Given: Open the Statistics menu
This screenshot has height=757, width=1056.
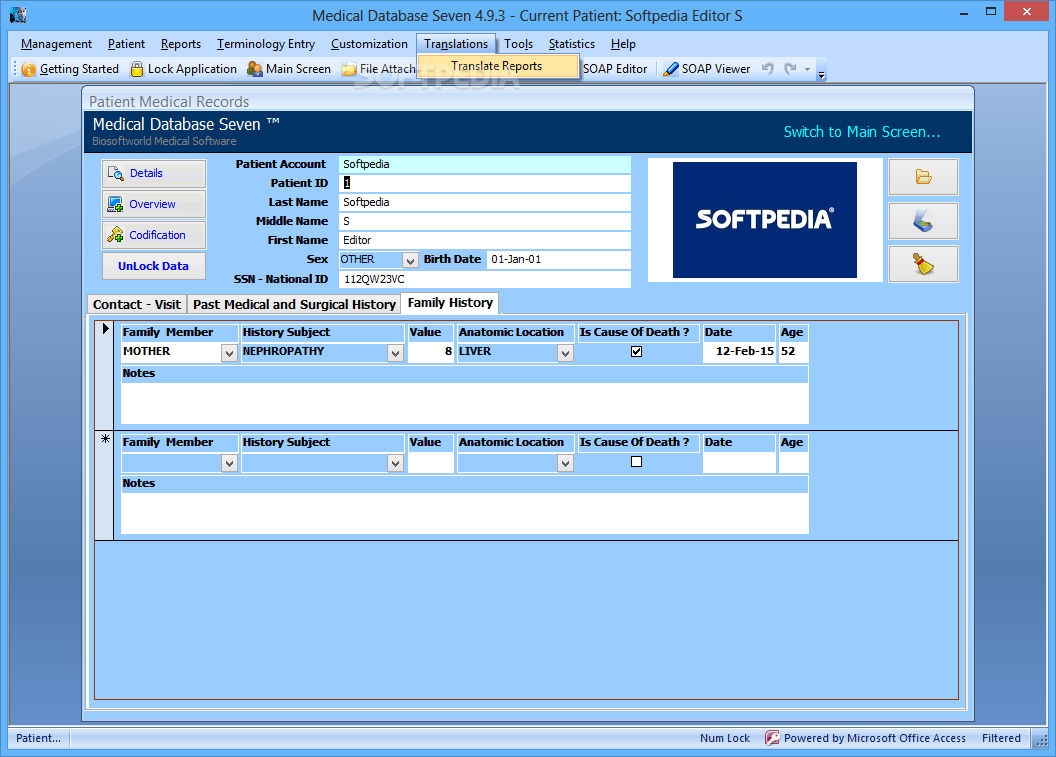Looking at the screenshot, I should tap(572, 44).
